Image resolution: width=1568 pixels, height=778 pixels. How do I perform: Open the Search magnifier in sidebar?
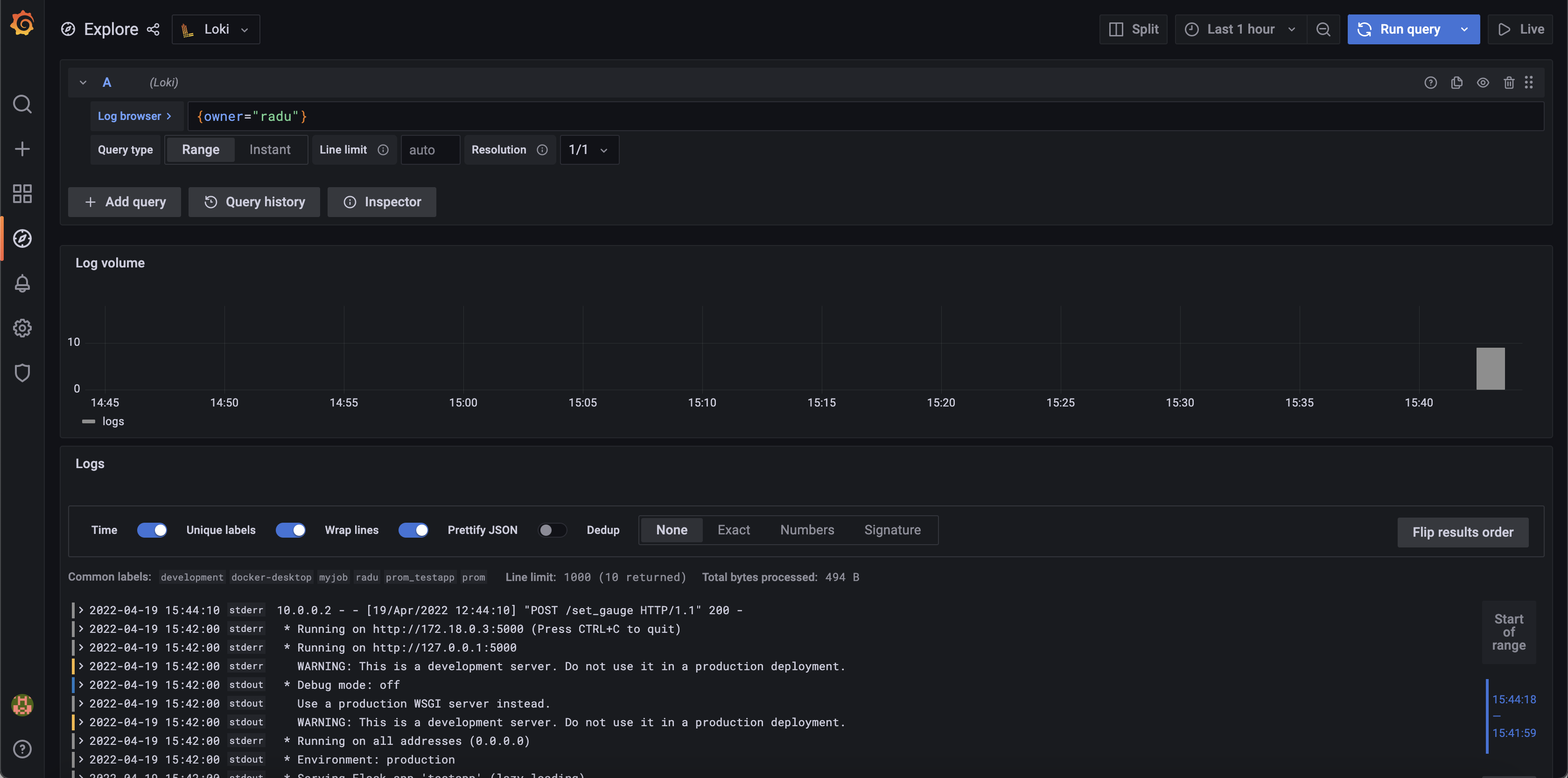coord(22,104)
